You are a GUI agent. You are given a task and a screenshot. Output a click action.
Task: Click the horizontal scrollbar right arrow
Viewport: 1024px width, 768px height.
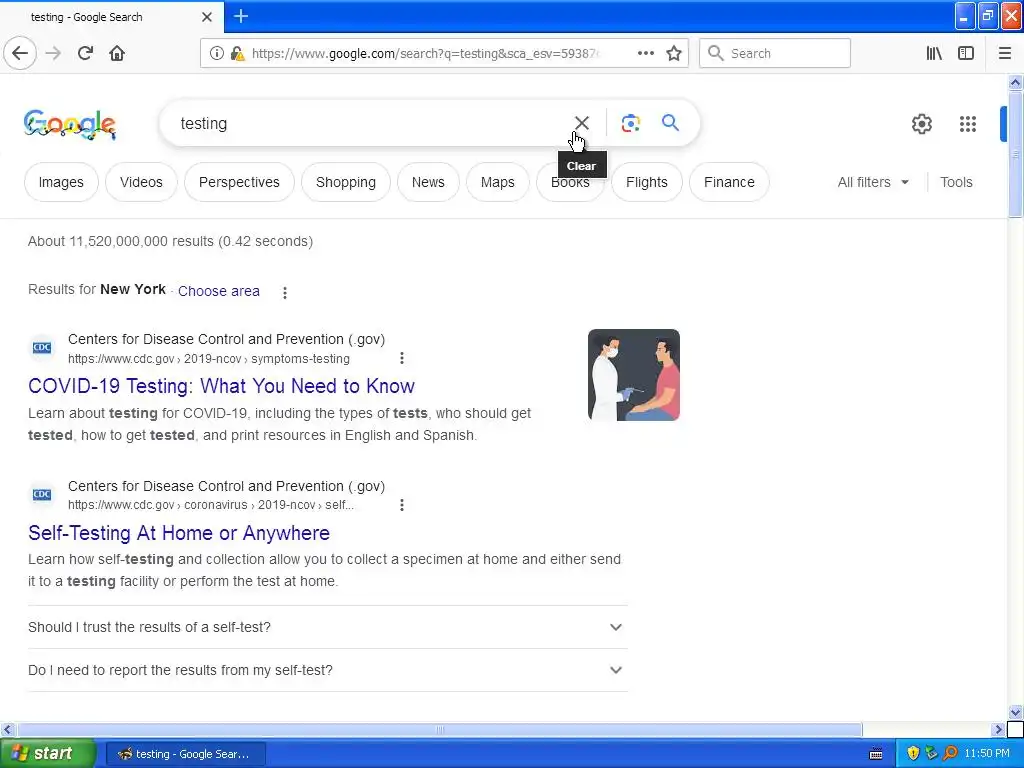pos(998,729)
